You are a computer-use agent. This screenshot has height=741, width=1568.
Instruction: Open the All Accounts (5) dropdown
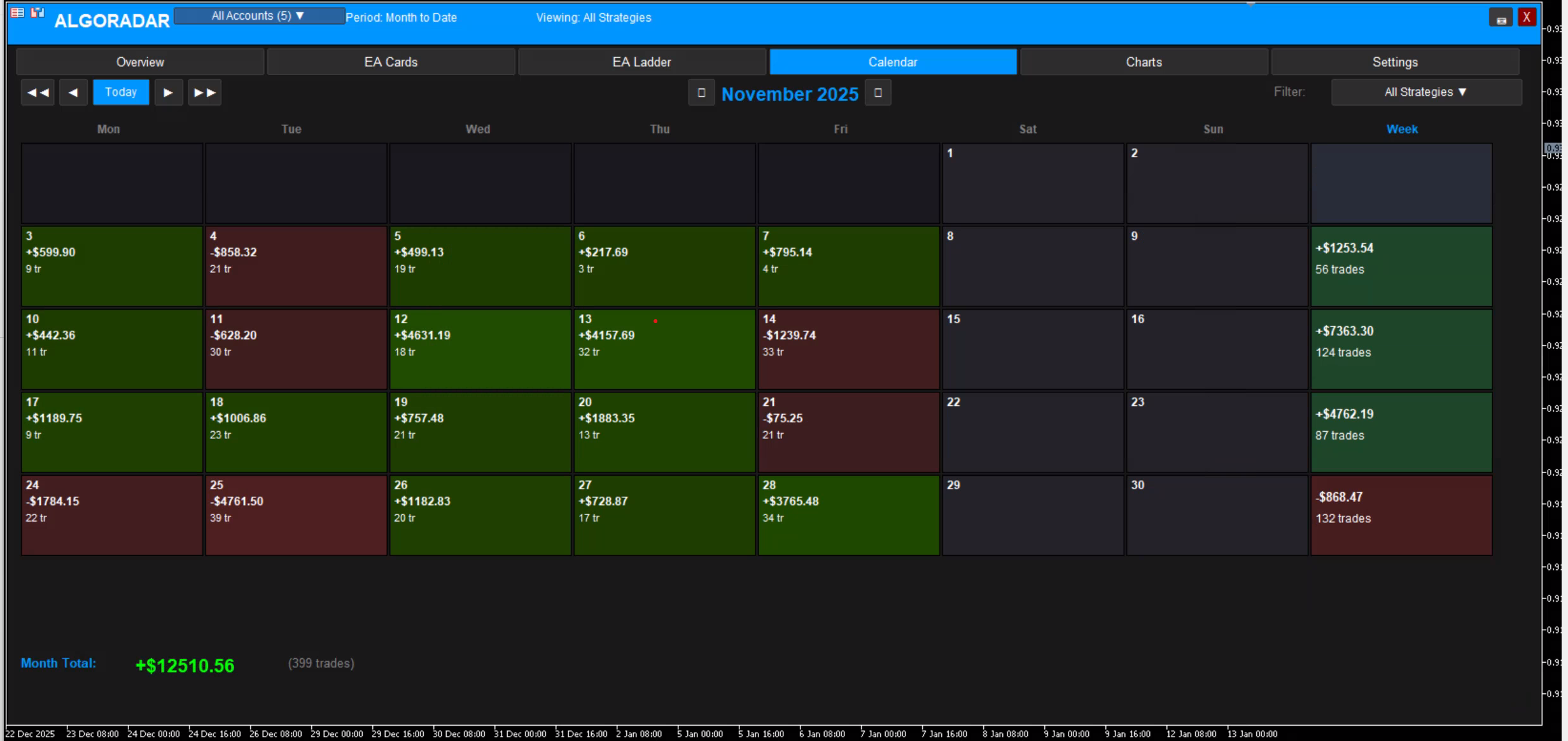click(x=259, y=16)
